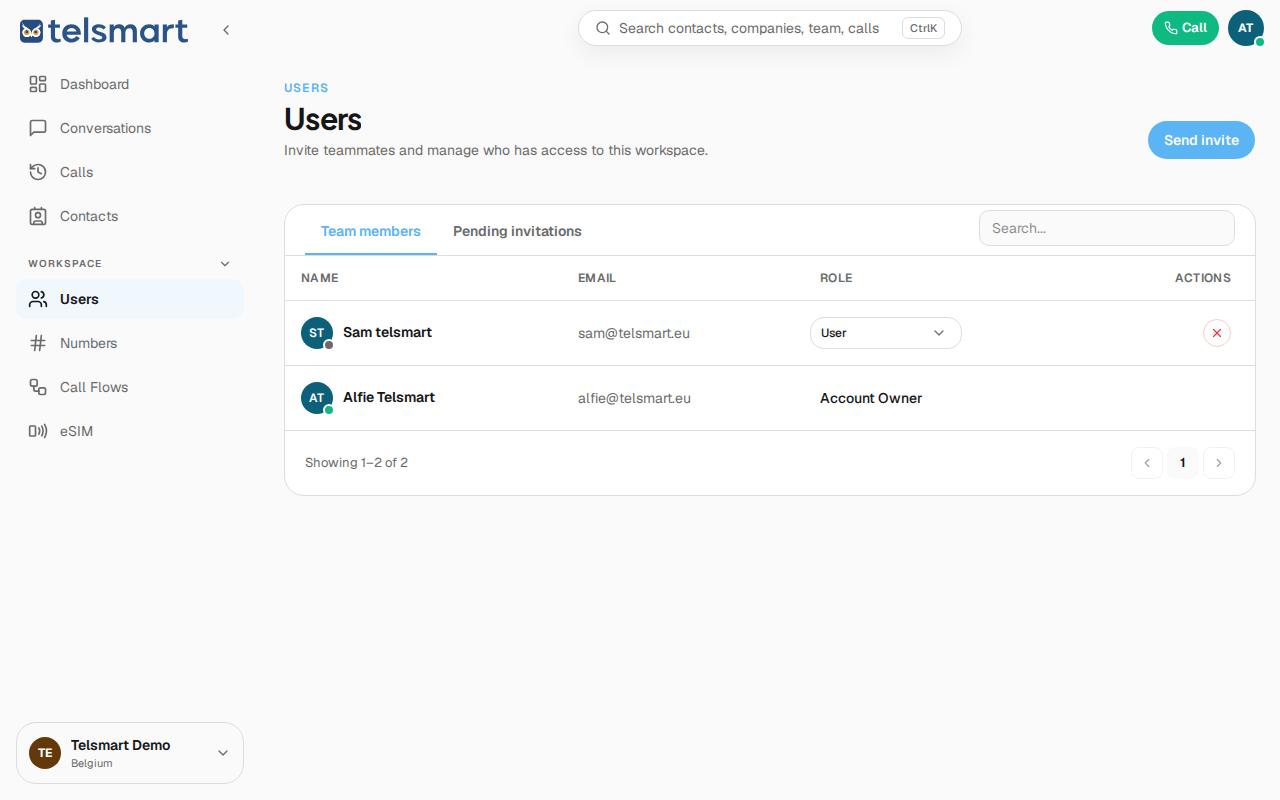Click the AT profile avatar top right
The height and width of the screenshot is (800, 1280).
(x=1246, y=28)
